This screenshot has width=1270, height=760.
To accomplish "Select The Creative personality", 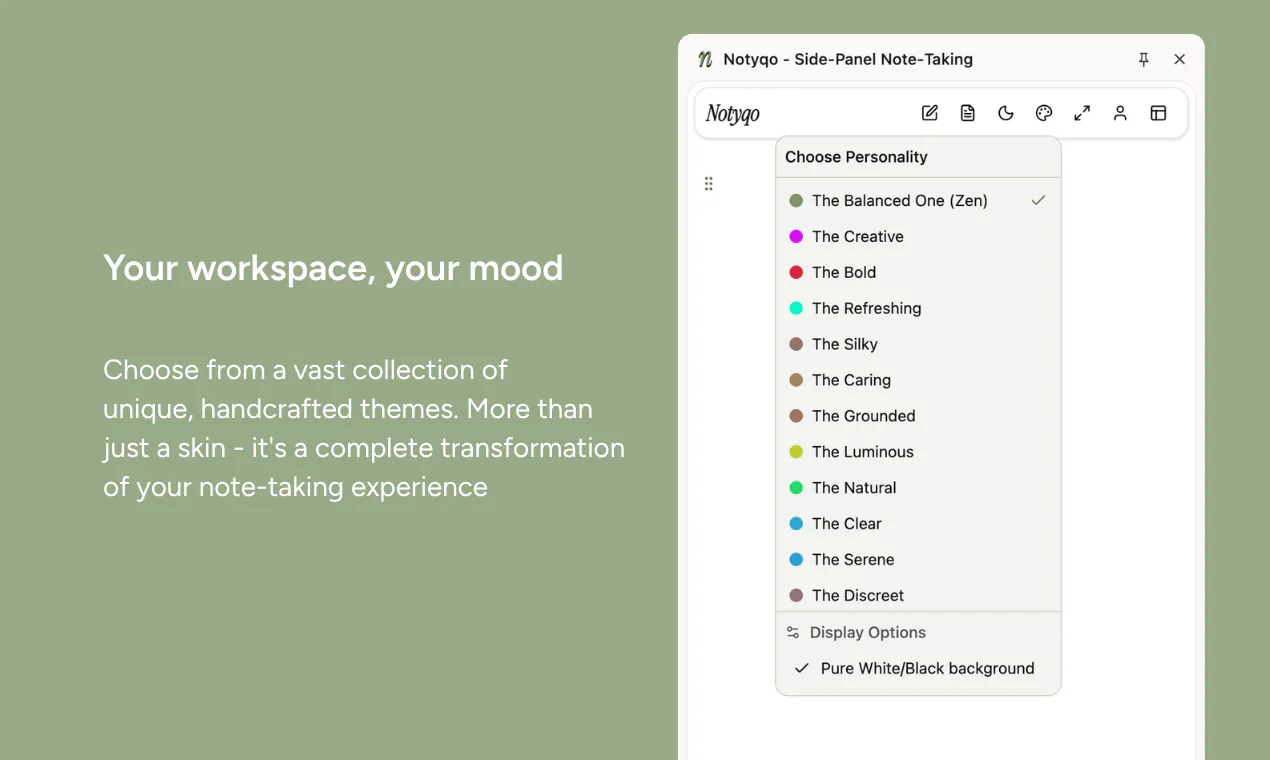I will 918,236.
